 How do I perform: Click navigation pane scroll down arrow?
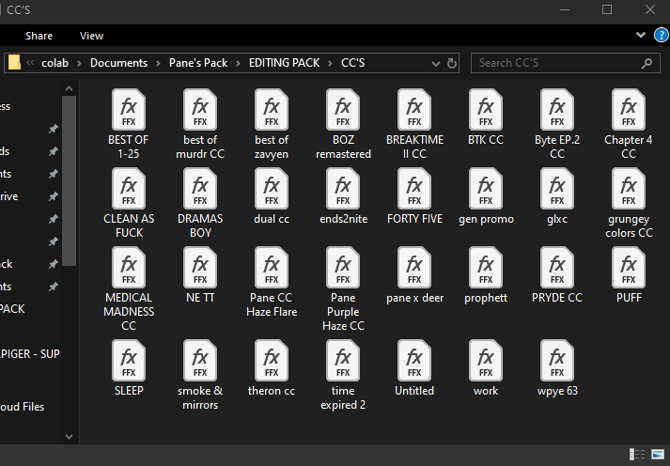[x=69, y=437]
